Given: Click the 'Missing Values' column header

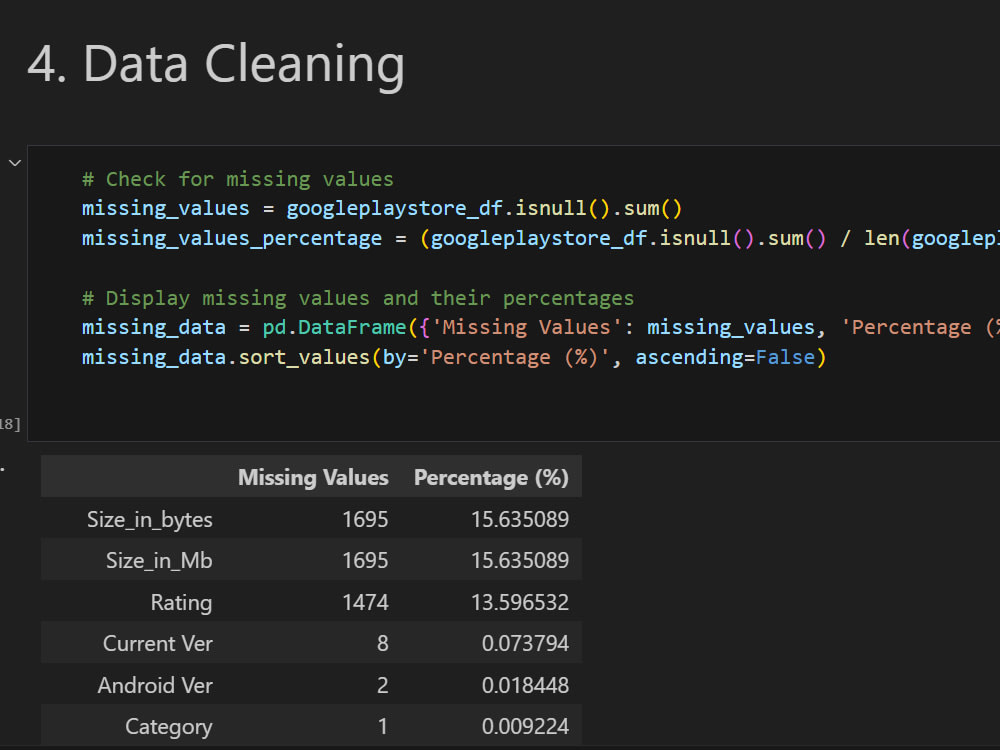Looking at the screenshot, I should 313,477.
